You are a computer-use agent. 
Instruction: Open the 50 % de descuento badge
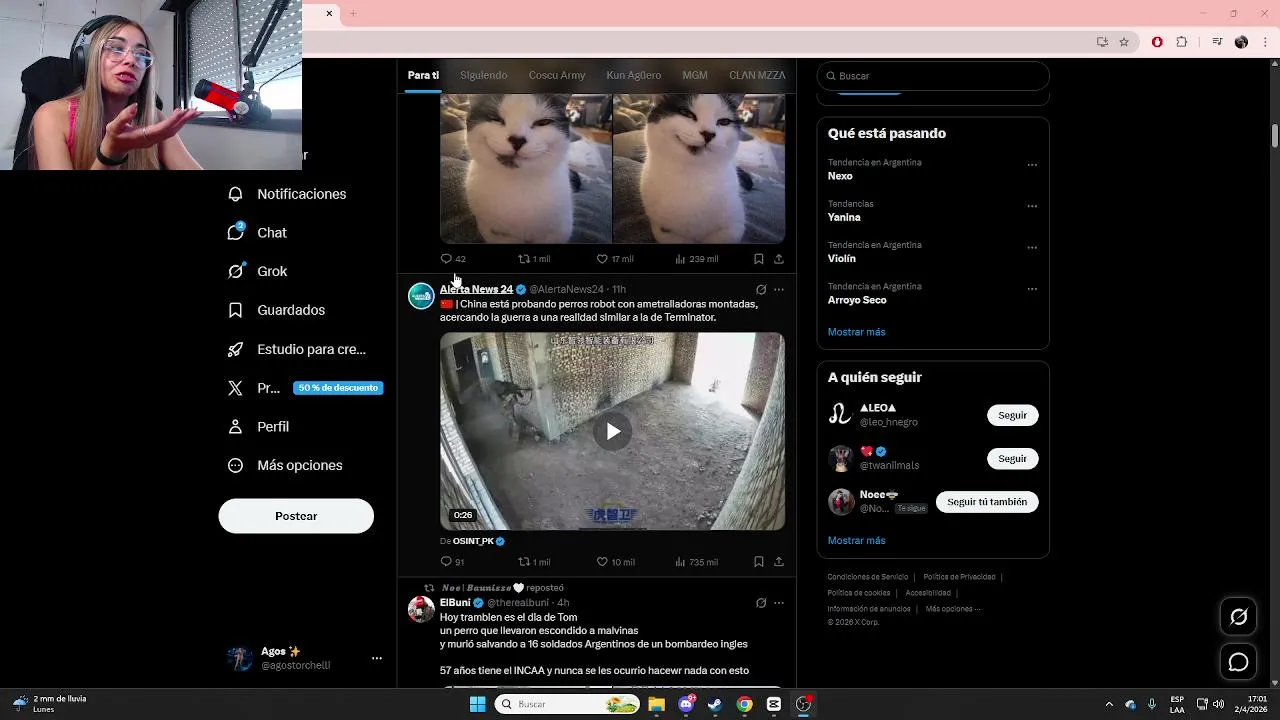[x=338, y=388]
